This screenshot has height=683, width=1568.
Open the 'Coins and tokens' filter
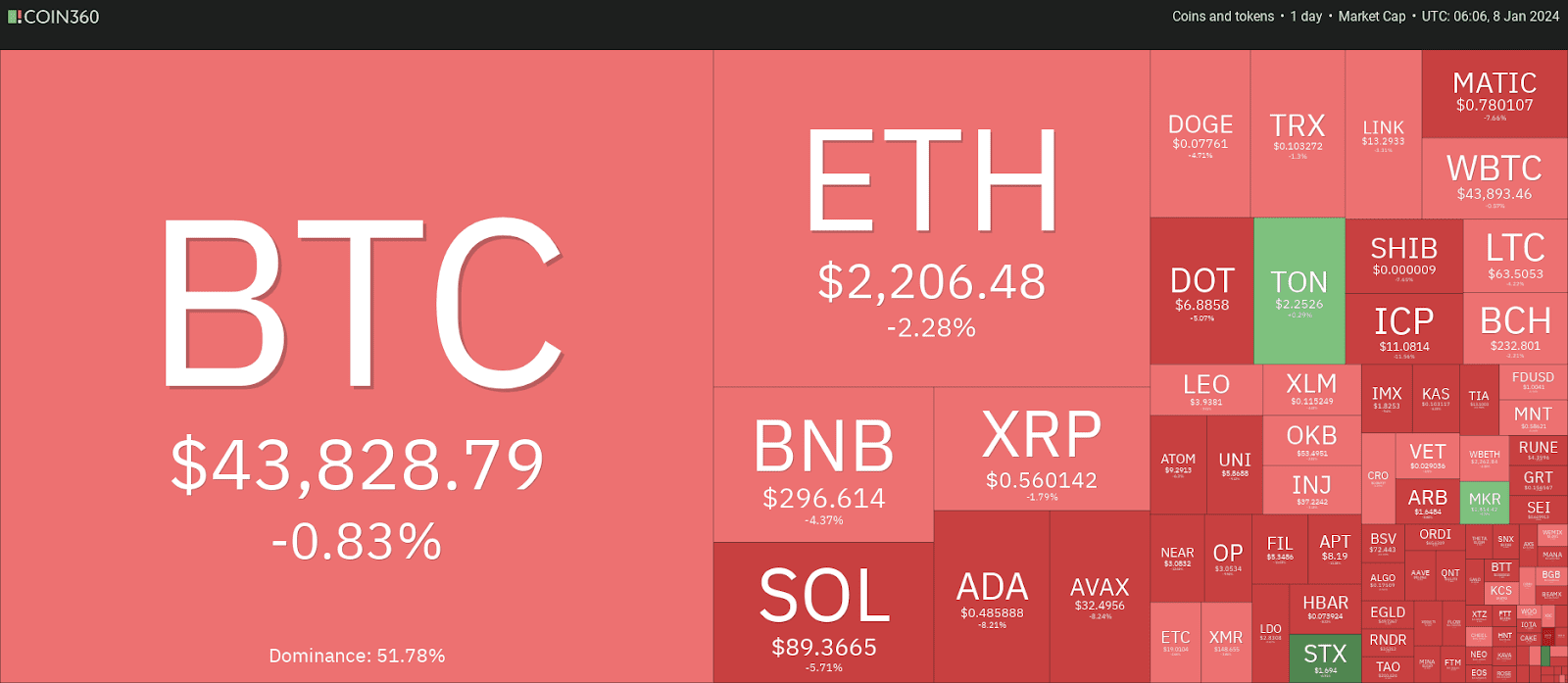click(x=1223, y=17)
